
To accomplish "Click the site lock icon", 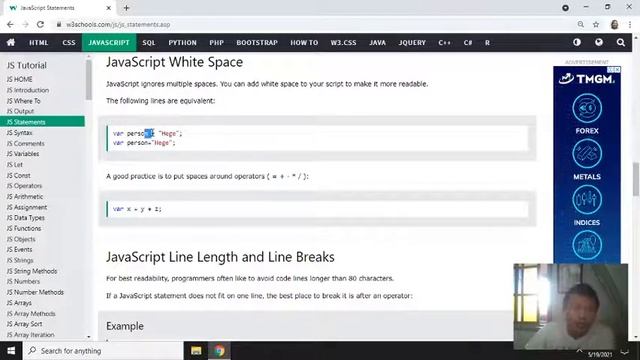I will (59, 24).
